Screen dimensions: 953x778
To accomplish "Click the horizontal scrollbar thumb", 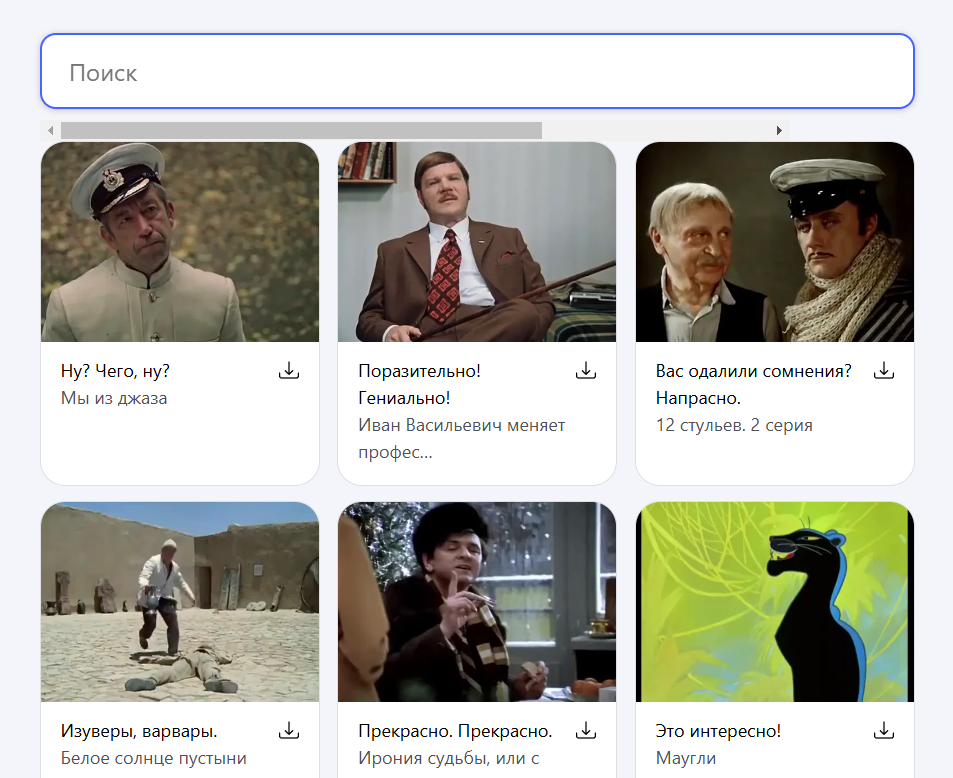I will 301,130.
